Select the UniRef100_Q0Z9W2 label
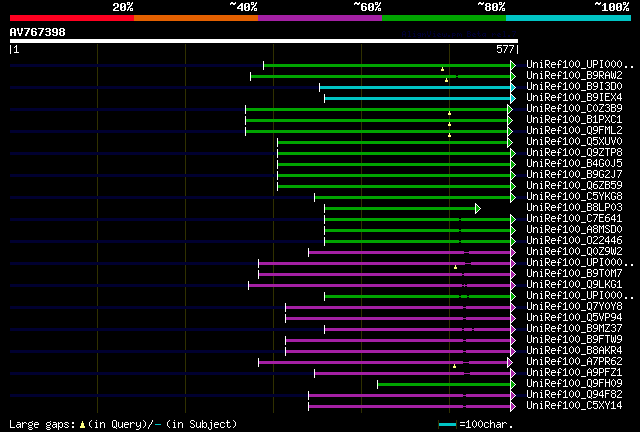640x432 pixels. click(x=574, y=252)
